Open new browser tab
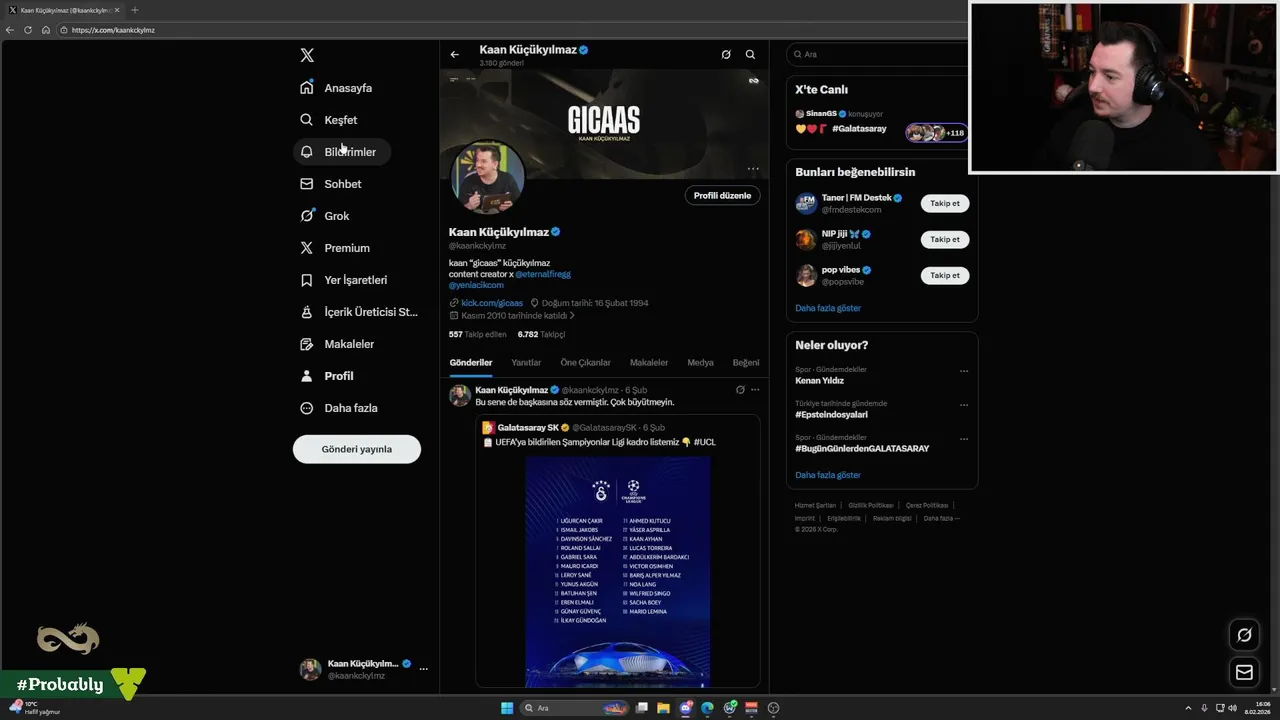Screen dimensions: 1280x720 pos(135,10)
